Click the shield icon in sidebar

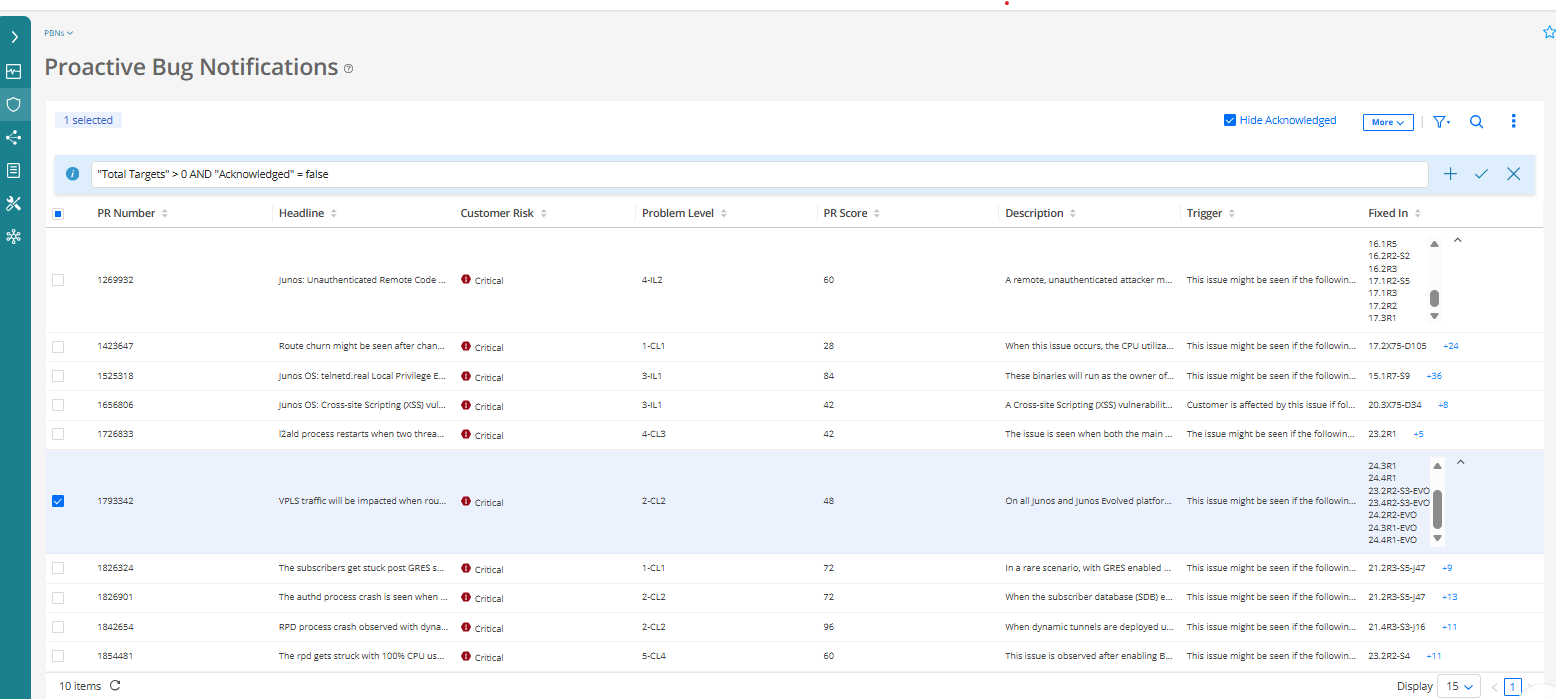14,104
